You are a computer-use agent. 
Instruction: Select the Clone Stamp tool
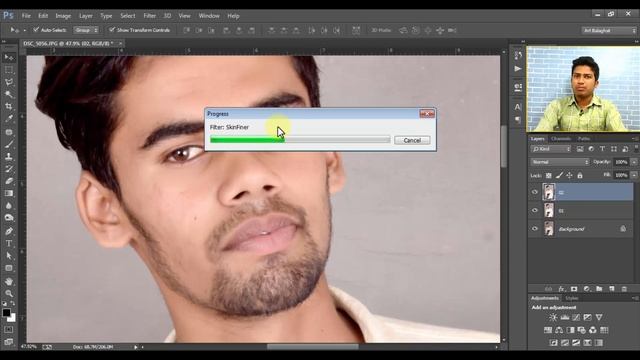9,156
